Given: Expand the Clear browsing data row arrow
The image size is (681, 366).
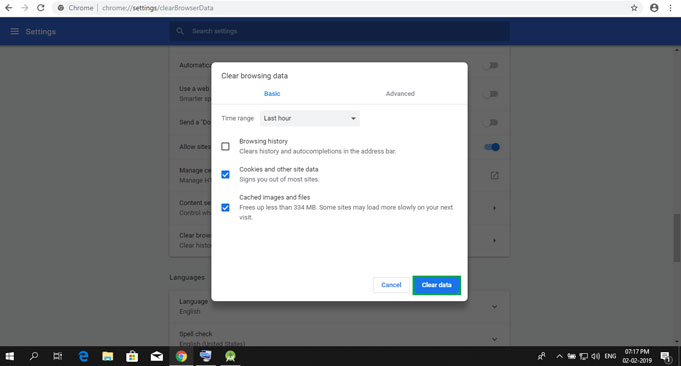Looking at the screenshot, I should coord(494,241).
